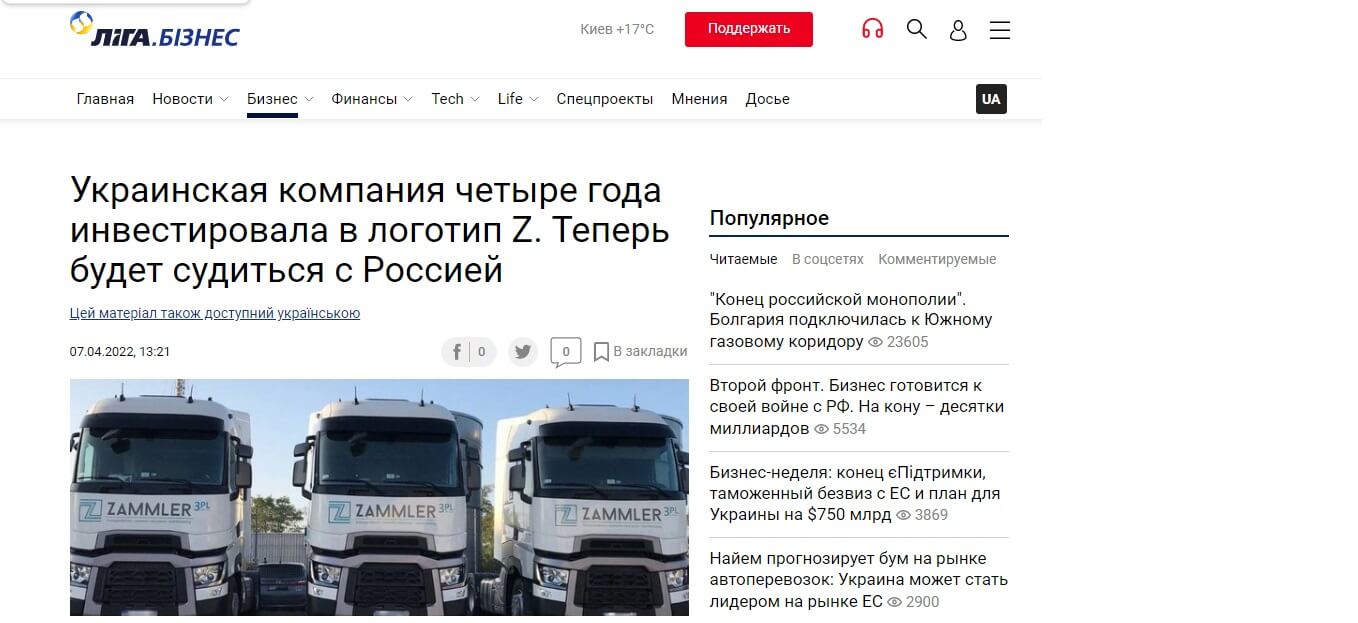Select the В соцсетях tab
The image size is (1358, 623).
click(x=828, y=259)
